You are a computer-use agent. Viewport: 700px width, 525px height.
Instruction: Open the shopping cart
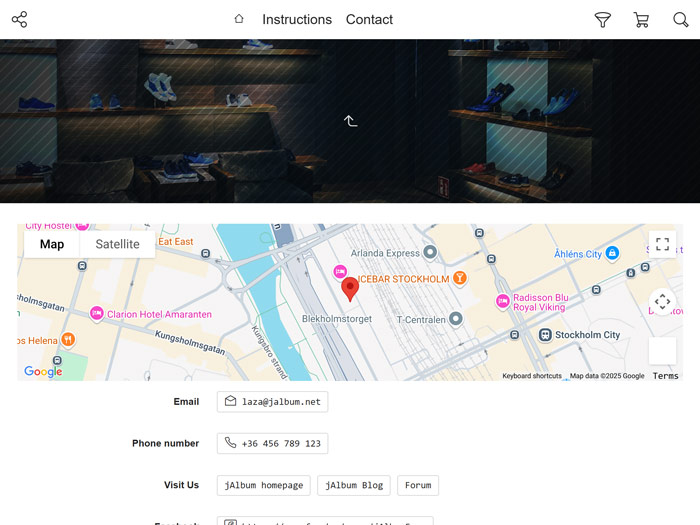[x=641, y=19]
